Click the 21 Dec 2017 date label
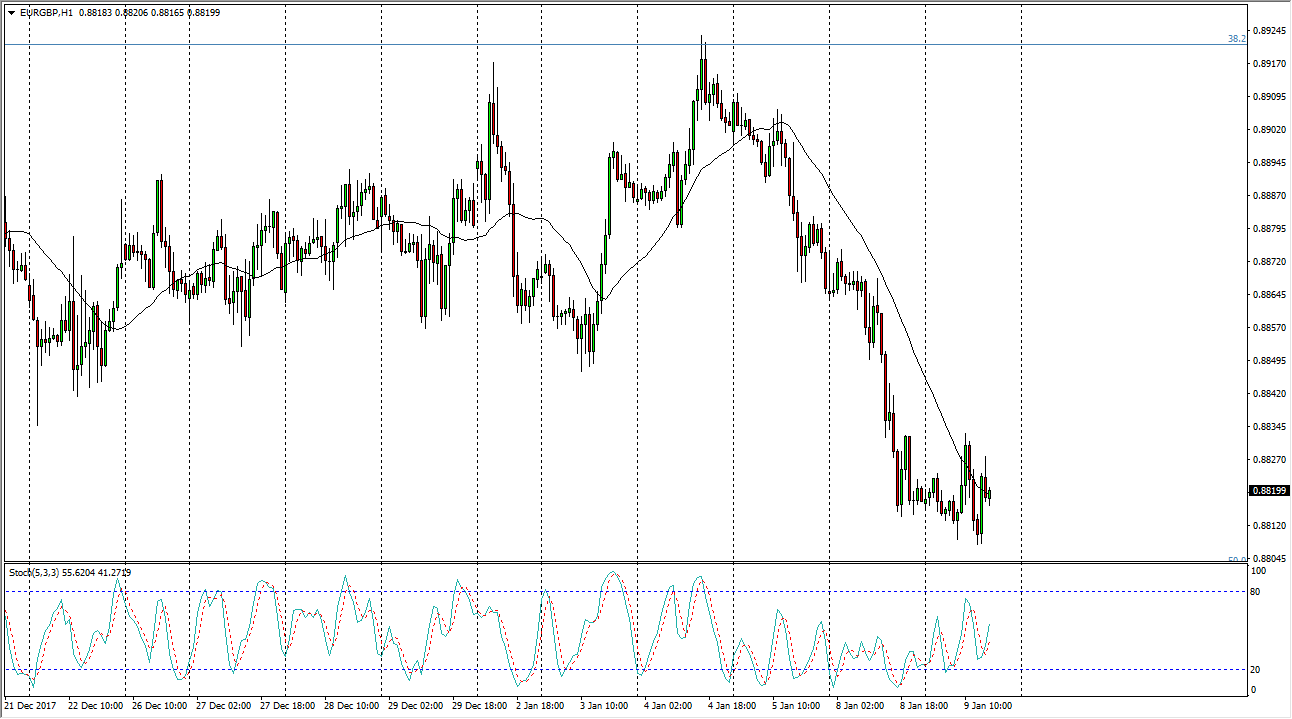This screenshot has width=1292, height=719. [31, 706]
